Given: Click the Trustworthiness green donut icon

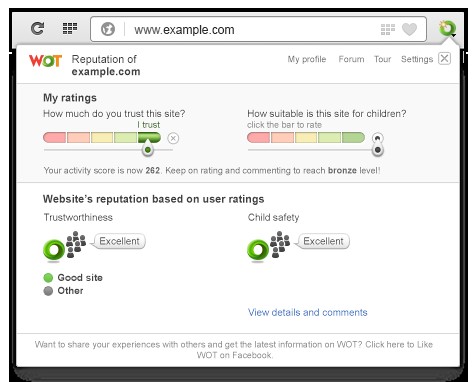Looking at the screenshot, I should click(x=54, y=249).
